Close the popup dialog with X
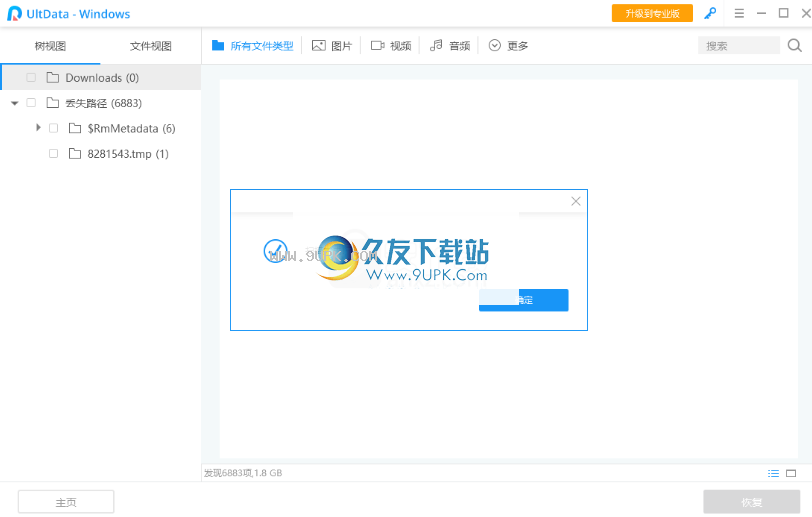The image size is (812, 517). (575, 202)
